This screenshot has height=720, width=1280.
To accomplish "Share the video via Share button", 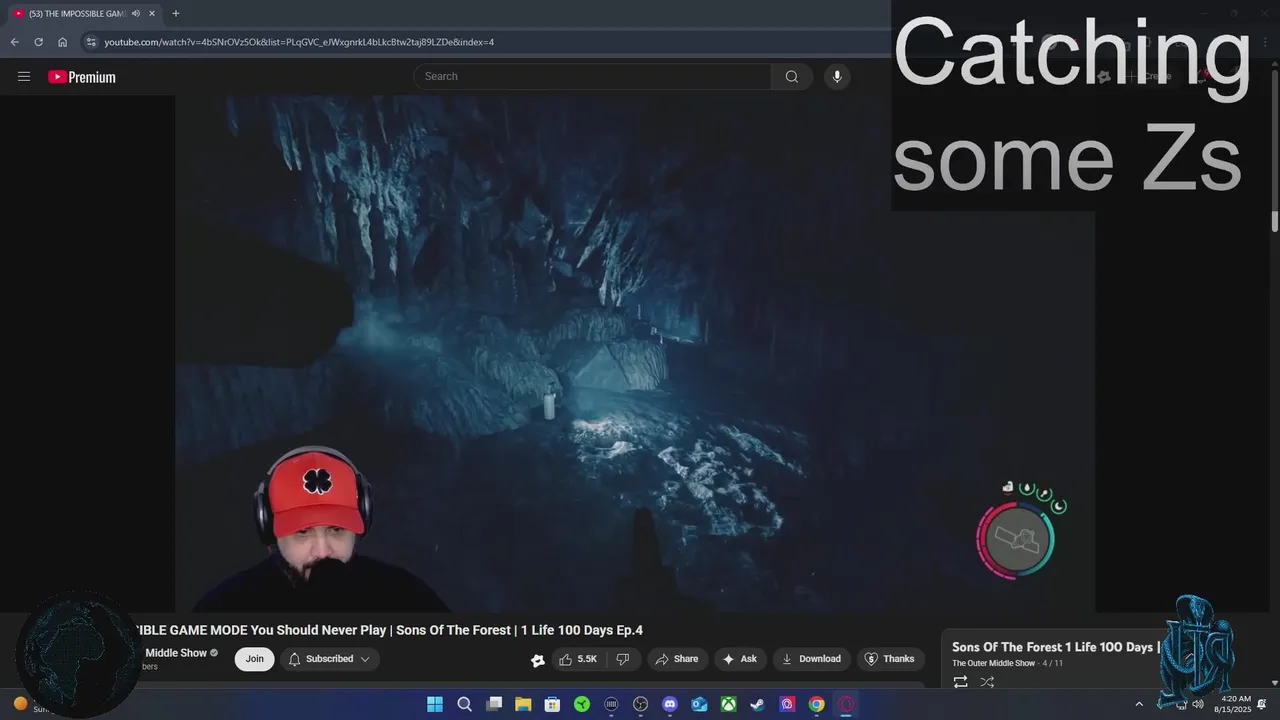I will pos(676,659).
